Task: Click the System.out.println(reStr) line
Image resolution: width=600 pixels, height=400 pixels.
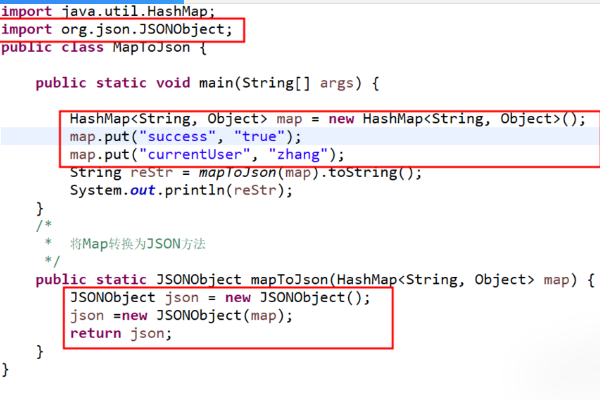Action: point(181,190)
